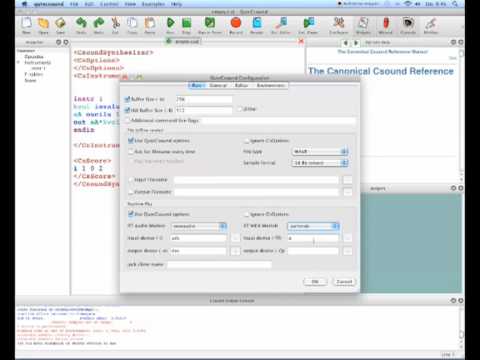Open the File menu in menu bar
Screen dimensions: 480x360
(x=74, y=4)
